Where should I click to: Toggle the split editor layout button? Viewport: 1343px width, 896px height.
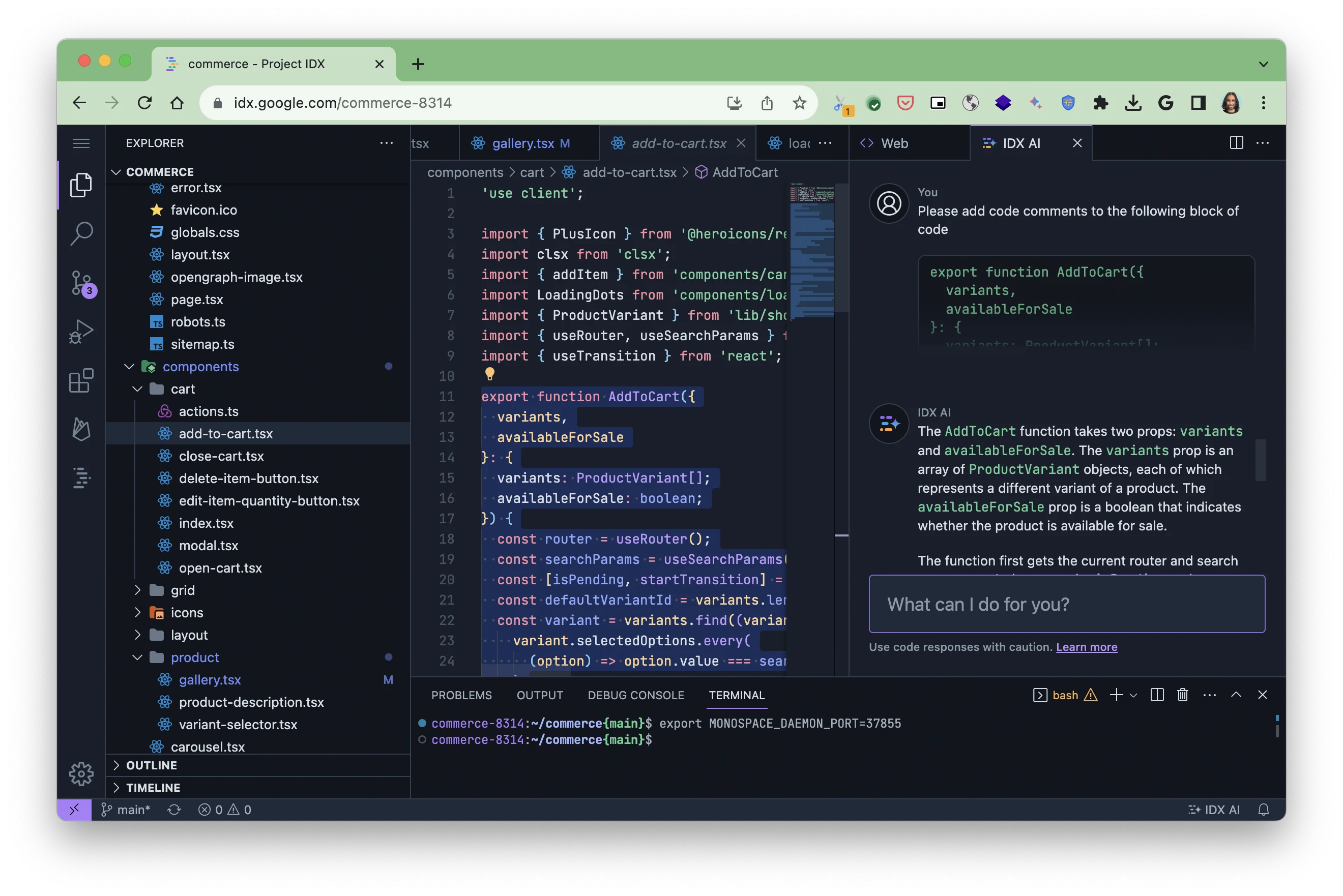[x=1236, y=143]
